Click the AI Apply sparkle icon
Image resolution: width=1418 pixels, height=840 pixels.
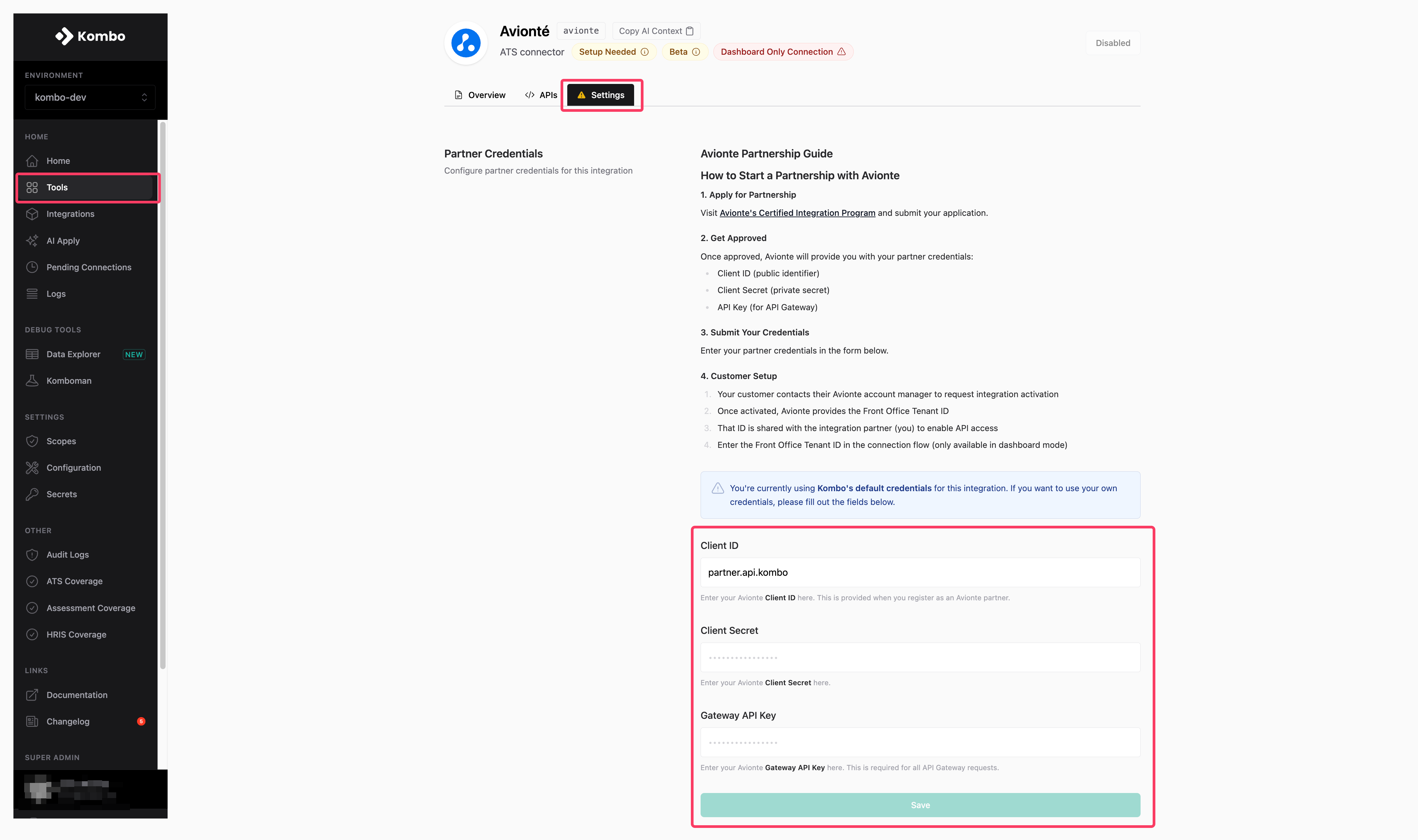pos(32,241)
